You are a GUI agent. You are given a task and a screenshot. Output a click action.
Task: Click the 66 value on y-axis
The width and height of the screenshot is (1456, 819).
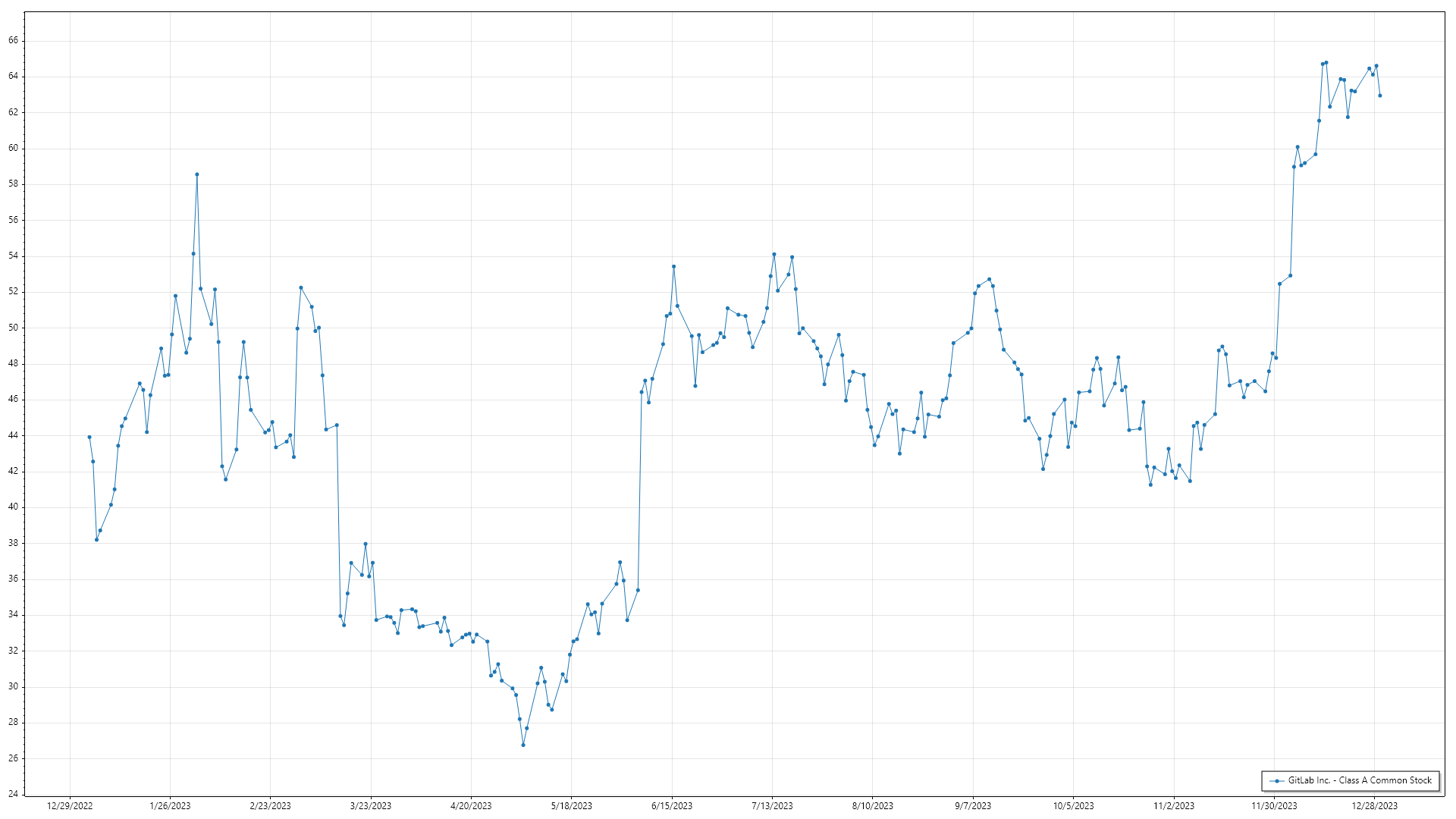(14, 41)
